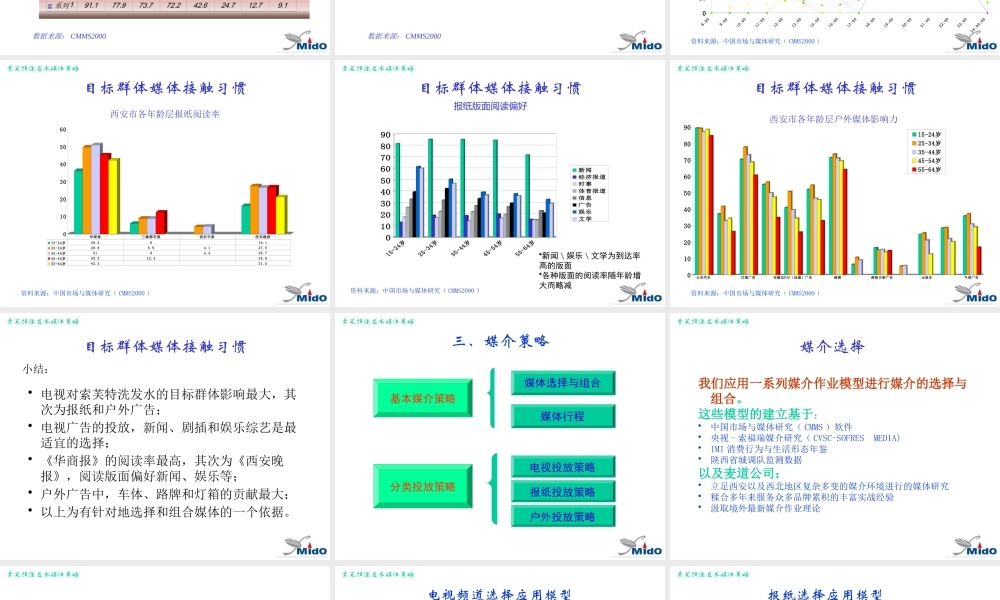This screenshot has width=1000, height=600.
Task: Click bullet 陕西省城调队监测数据
Action: 750,460
